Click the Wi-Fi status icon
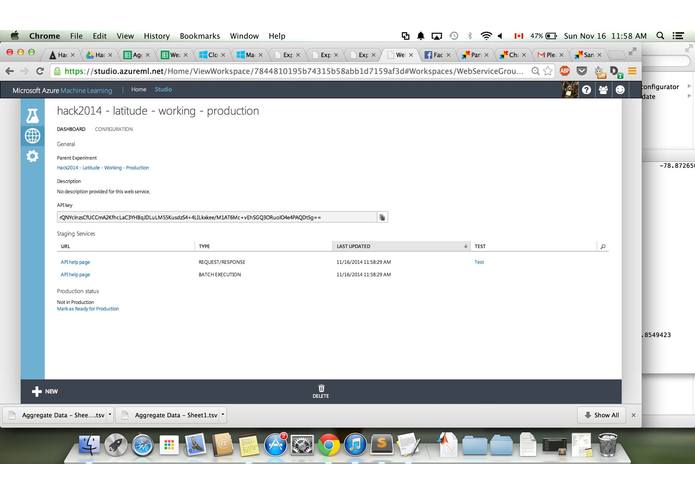This screenshot has height=494, width=695. tap(486, 36)
